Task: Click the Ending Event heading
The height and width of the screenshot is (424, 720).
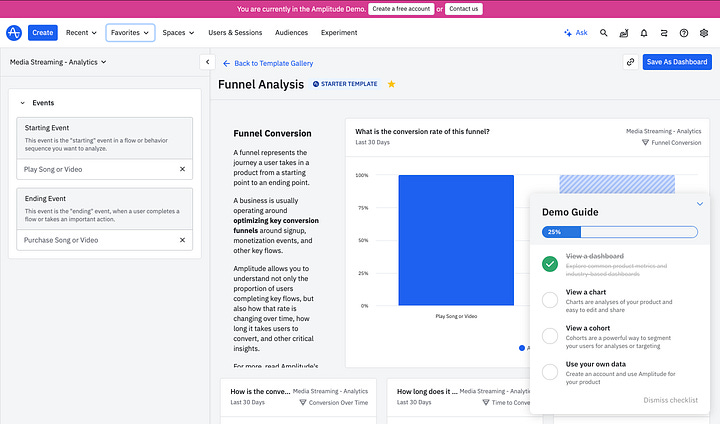Action: pyautogui.click(x=45, y=198)
